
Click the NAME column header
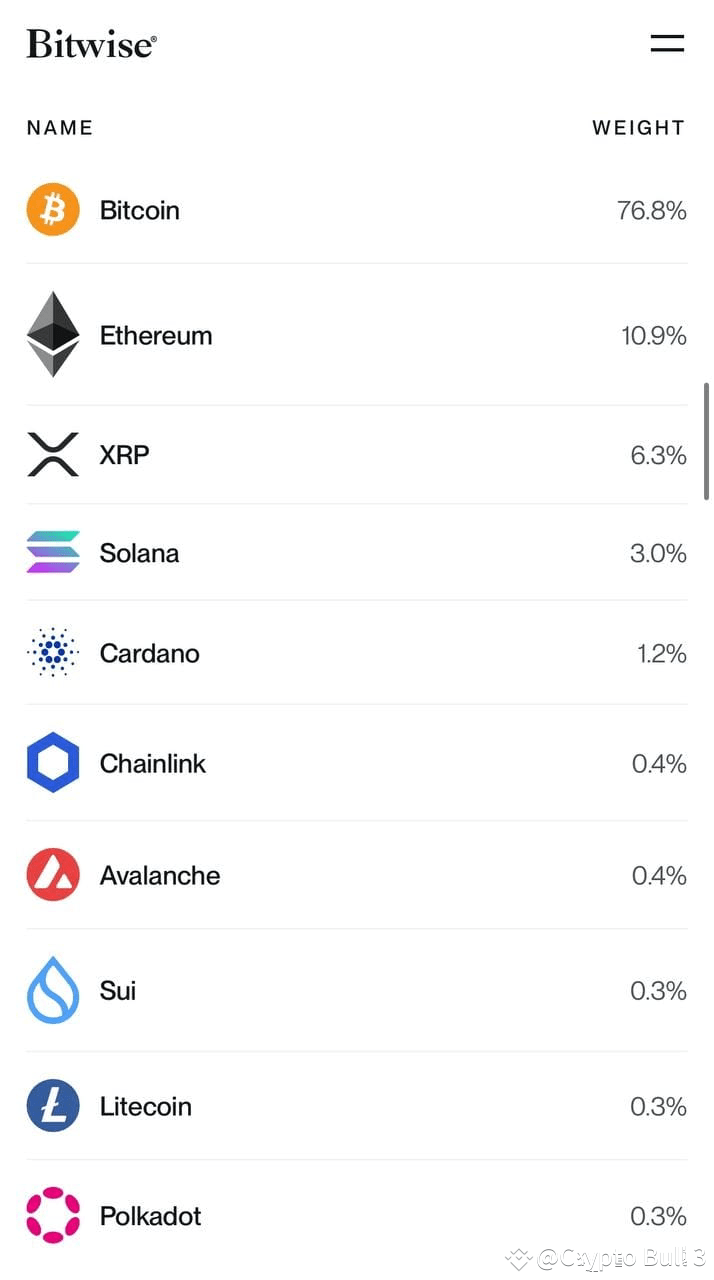click(59, 127)
